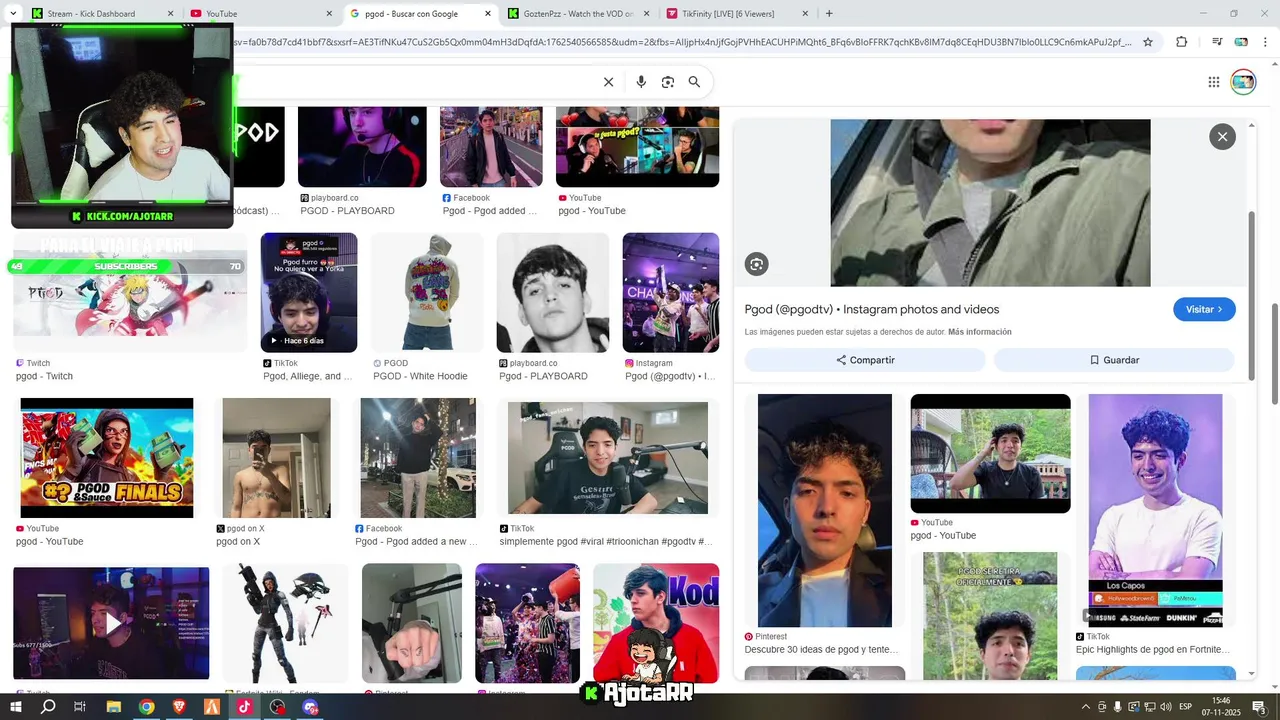Open pgod - Twitch result caption

point(44,376)
